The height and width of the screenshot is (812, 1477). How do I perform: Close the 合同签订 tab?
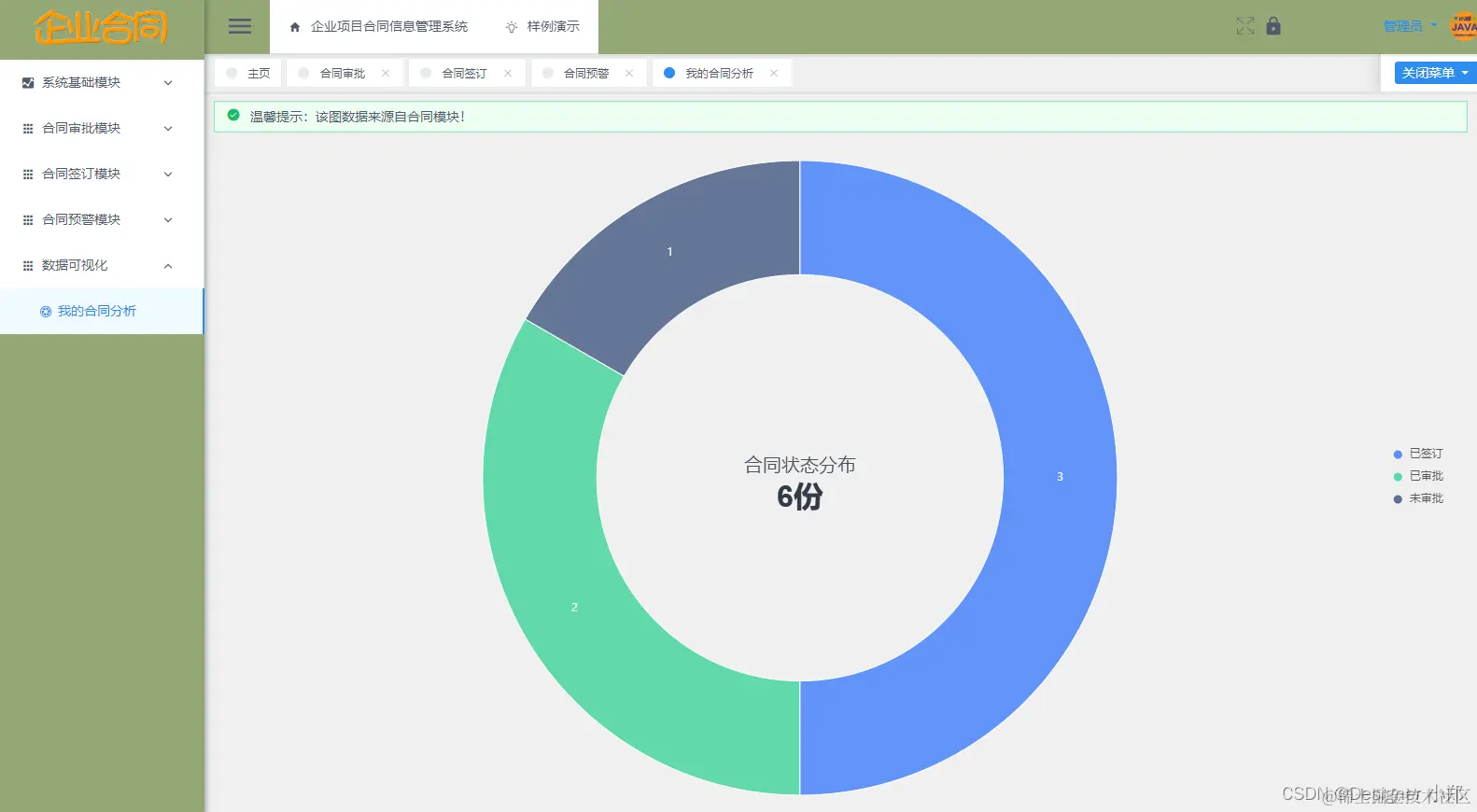508,73
